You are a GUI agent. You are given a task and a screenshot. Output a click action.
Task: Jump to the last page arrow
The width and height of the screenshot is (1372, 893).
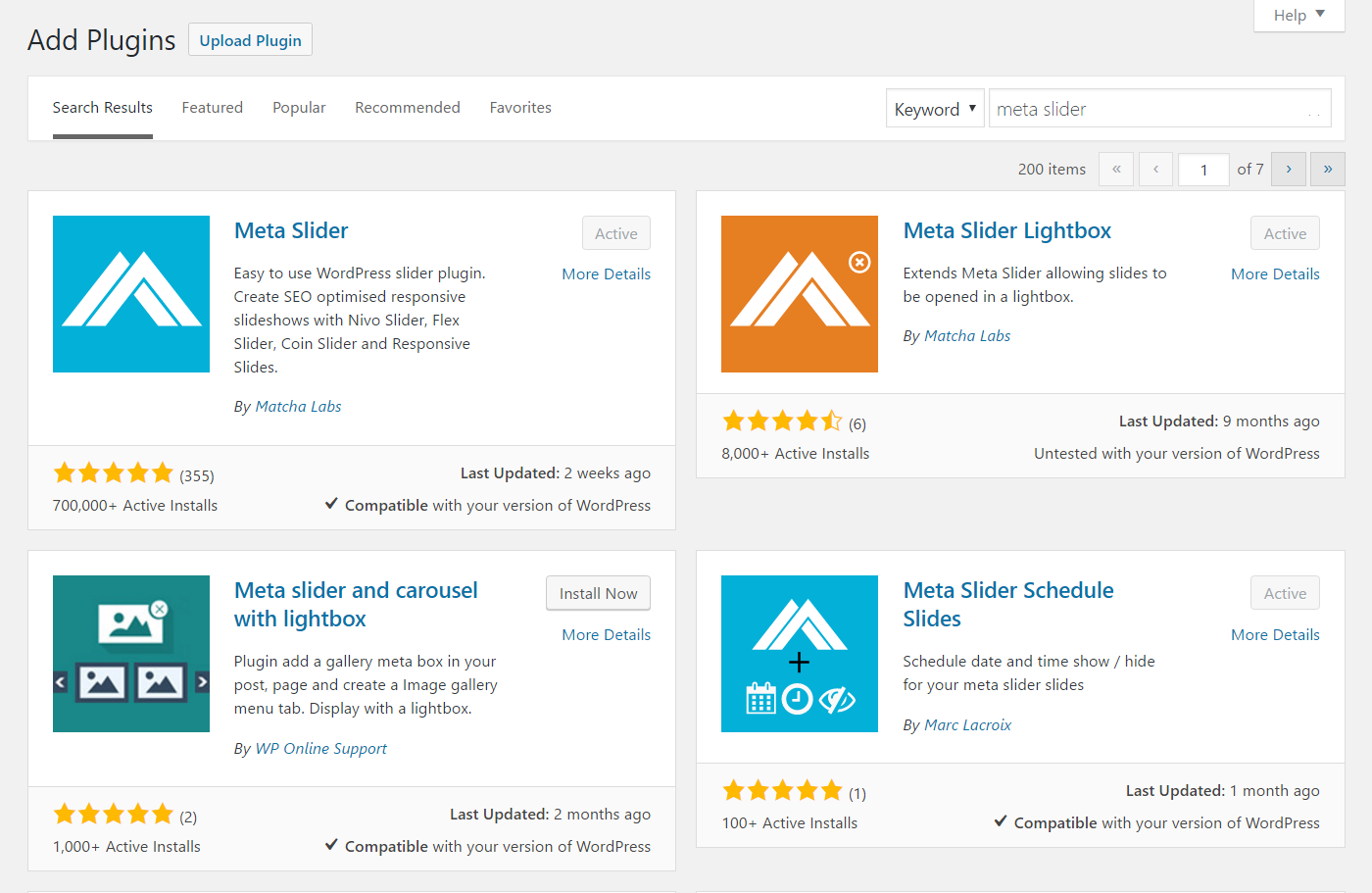pyautogui.click(x=1328, y=169)
